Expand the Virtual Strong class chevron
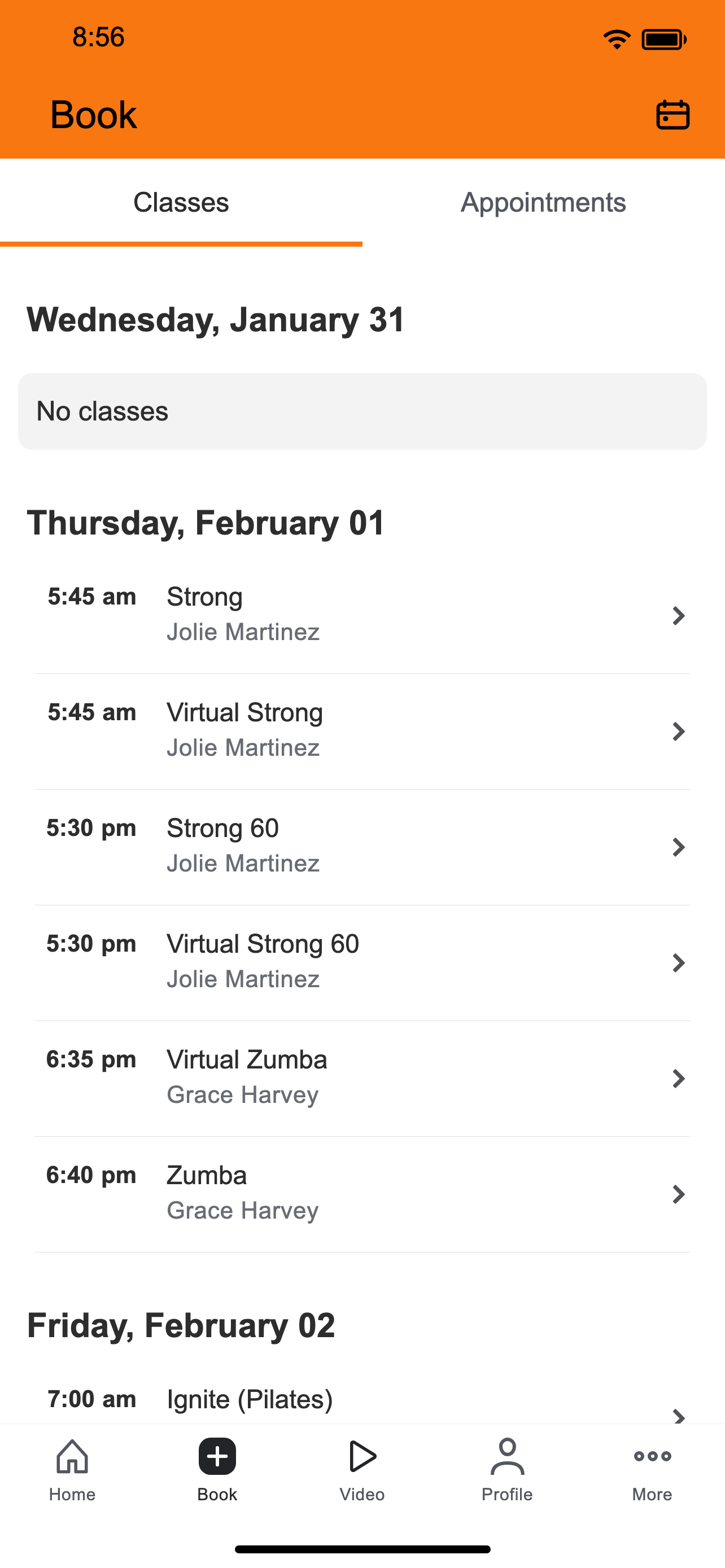 point(678,731)
